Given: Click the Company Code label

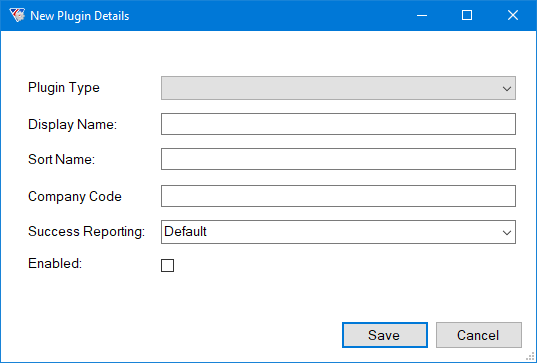Looking at the screenshot, I should pos(75,197).
